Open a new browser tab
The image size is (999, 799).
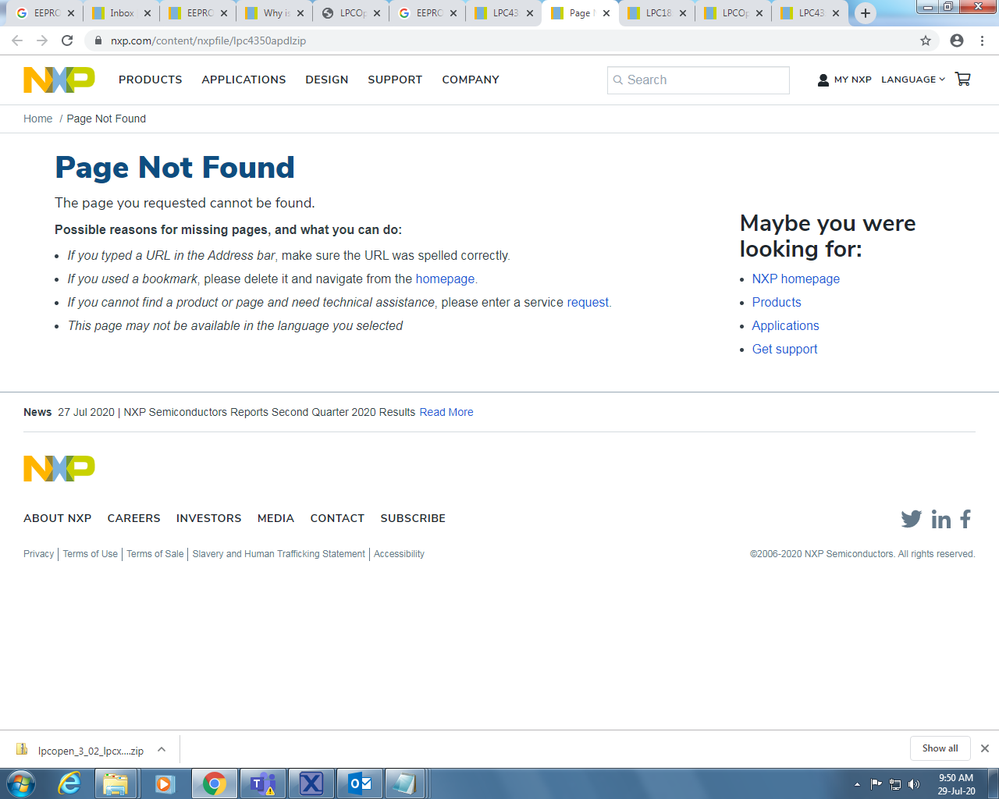click(x=865, y=13)
